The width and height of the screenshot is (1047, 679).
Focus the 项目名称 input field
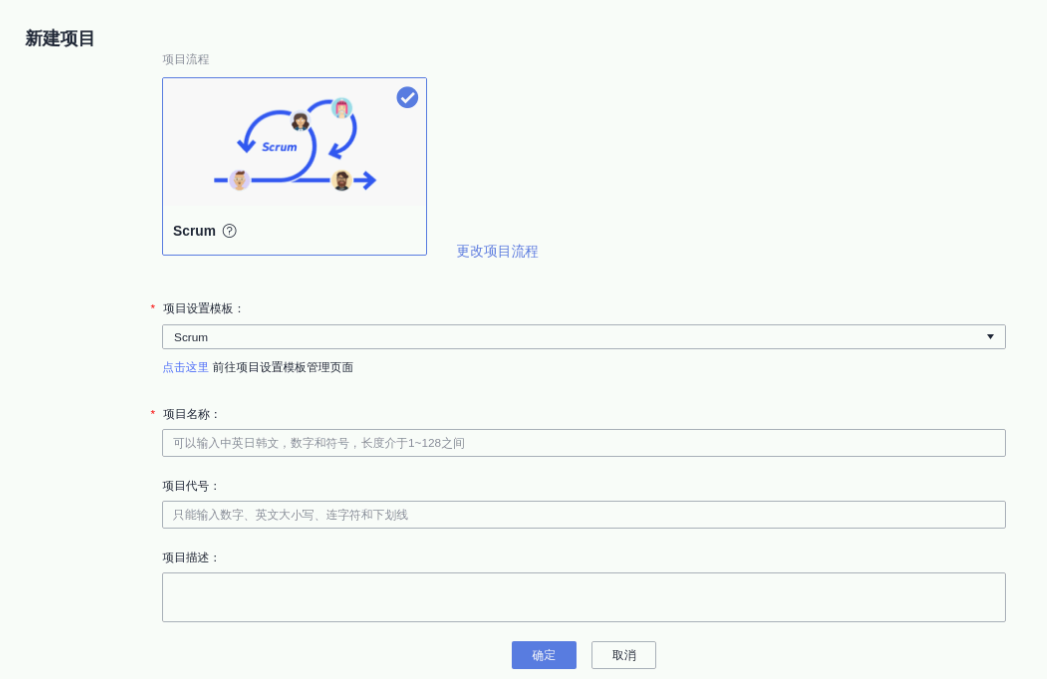[583, 443]
